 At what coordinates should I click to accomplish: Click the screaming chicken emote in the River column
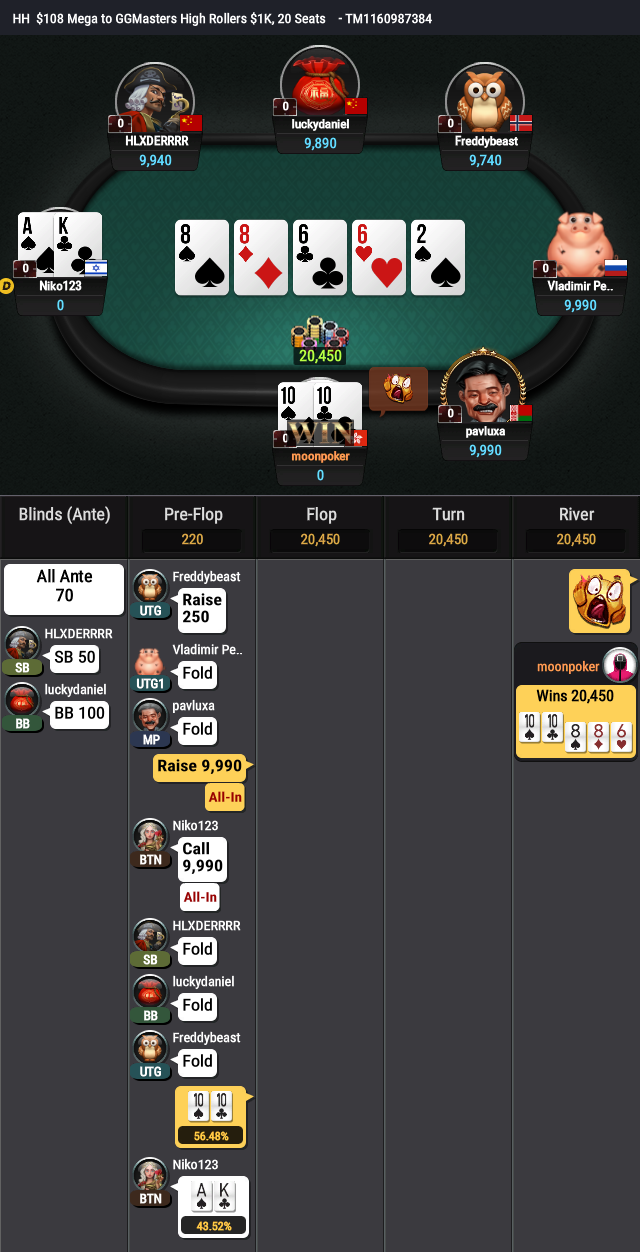coord(600,601)
